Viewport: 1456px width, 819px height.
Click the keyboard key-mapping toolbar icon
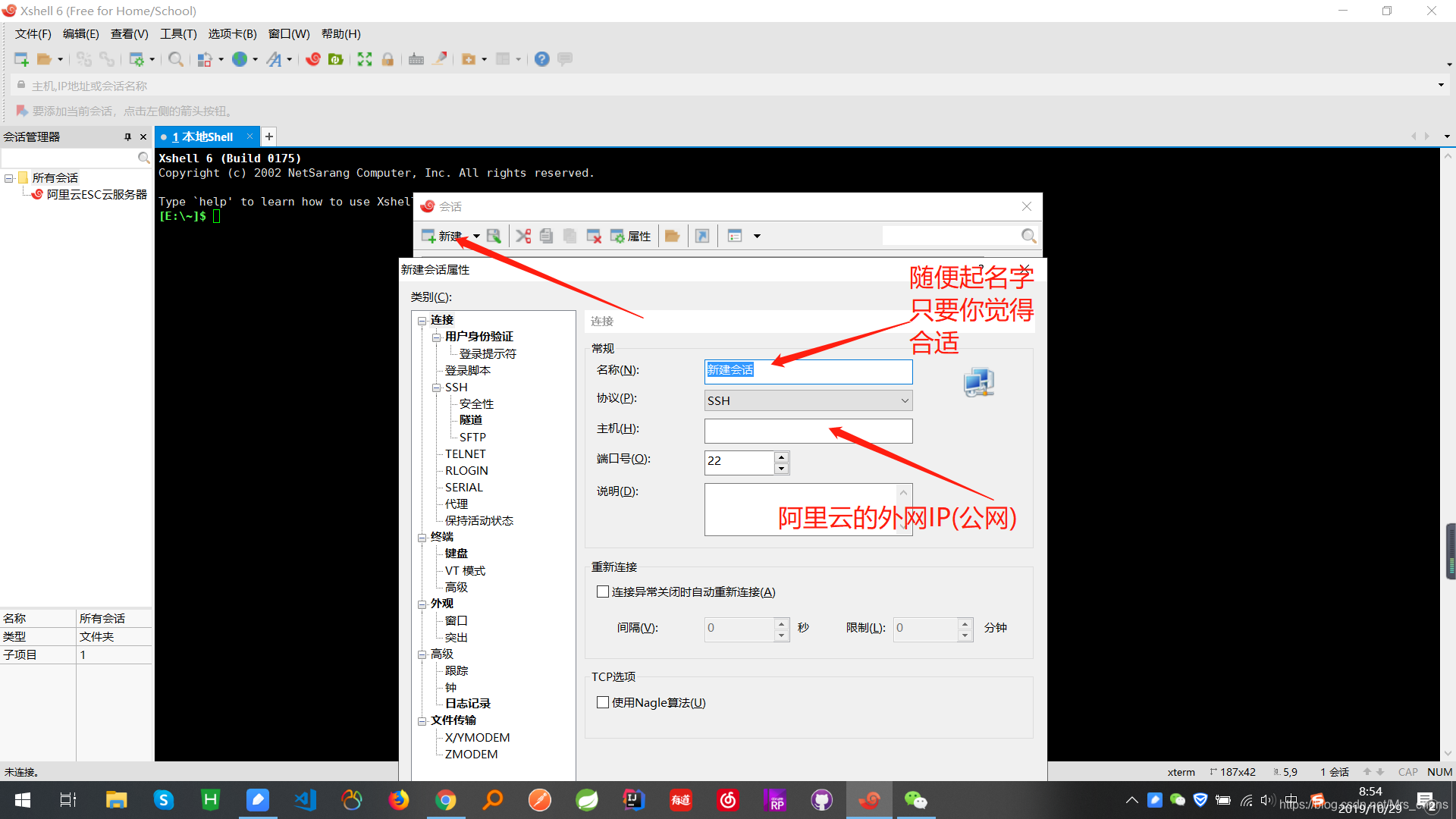coord(416,59)
